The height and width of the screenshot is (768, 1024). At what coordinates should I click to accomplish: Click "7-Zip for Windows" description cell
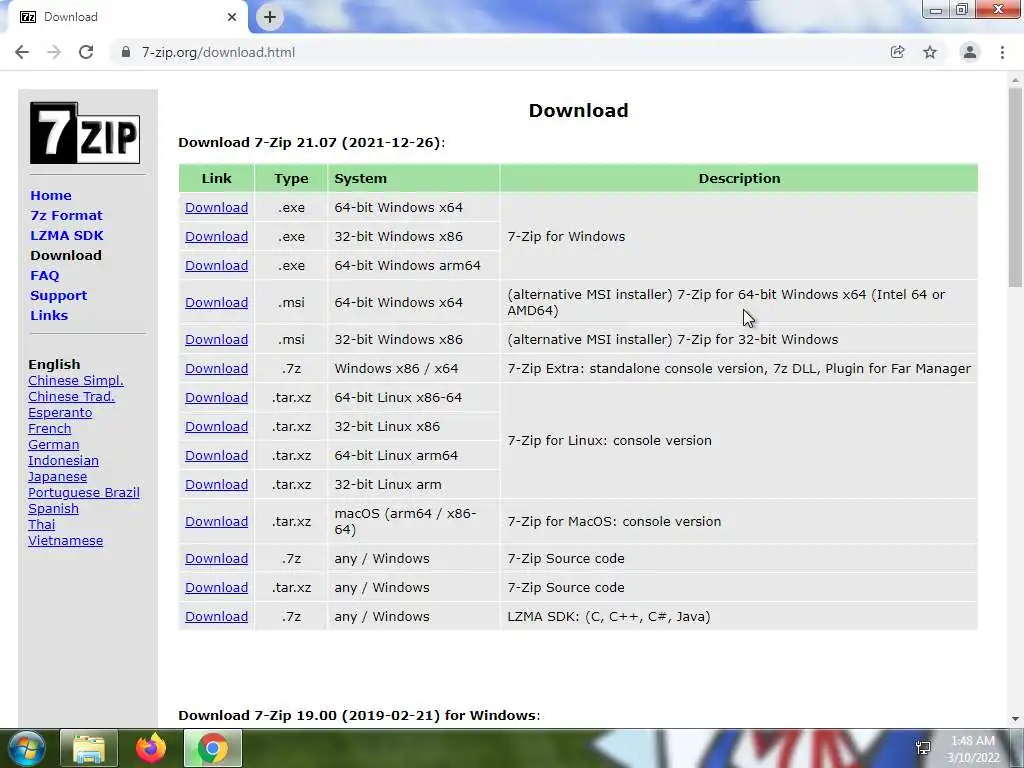[x=739, y=236]
